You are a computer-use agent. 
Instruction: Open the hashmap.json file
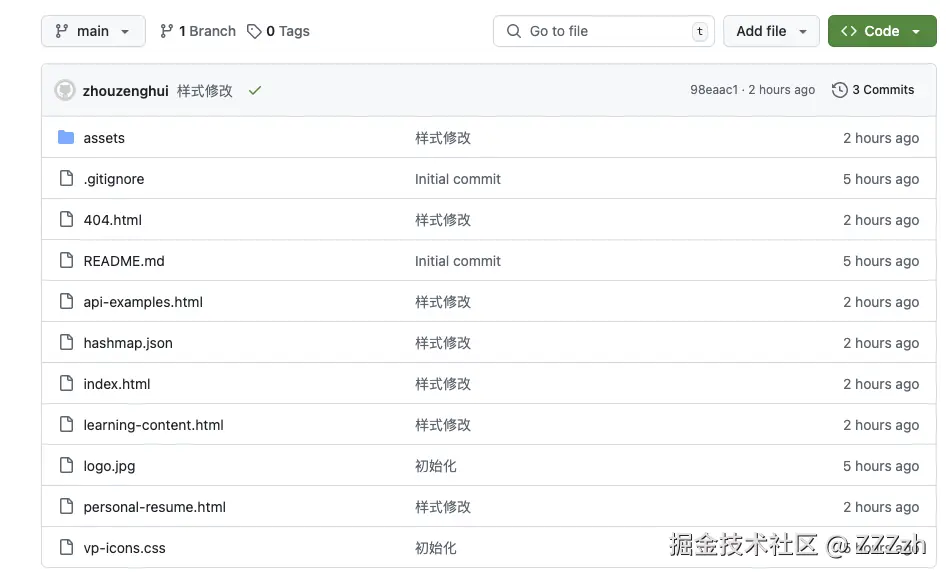(128, 343)
